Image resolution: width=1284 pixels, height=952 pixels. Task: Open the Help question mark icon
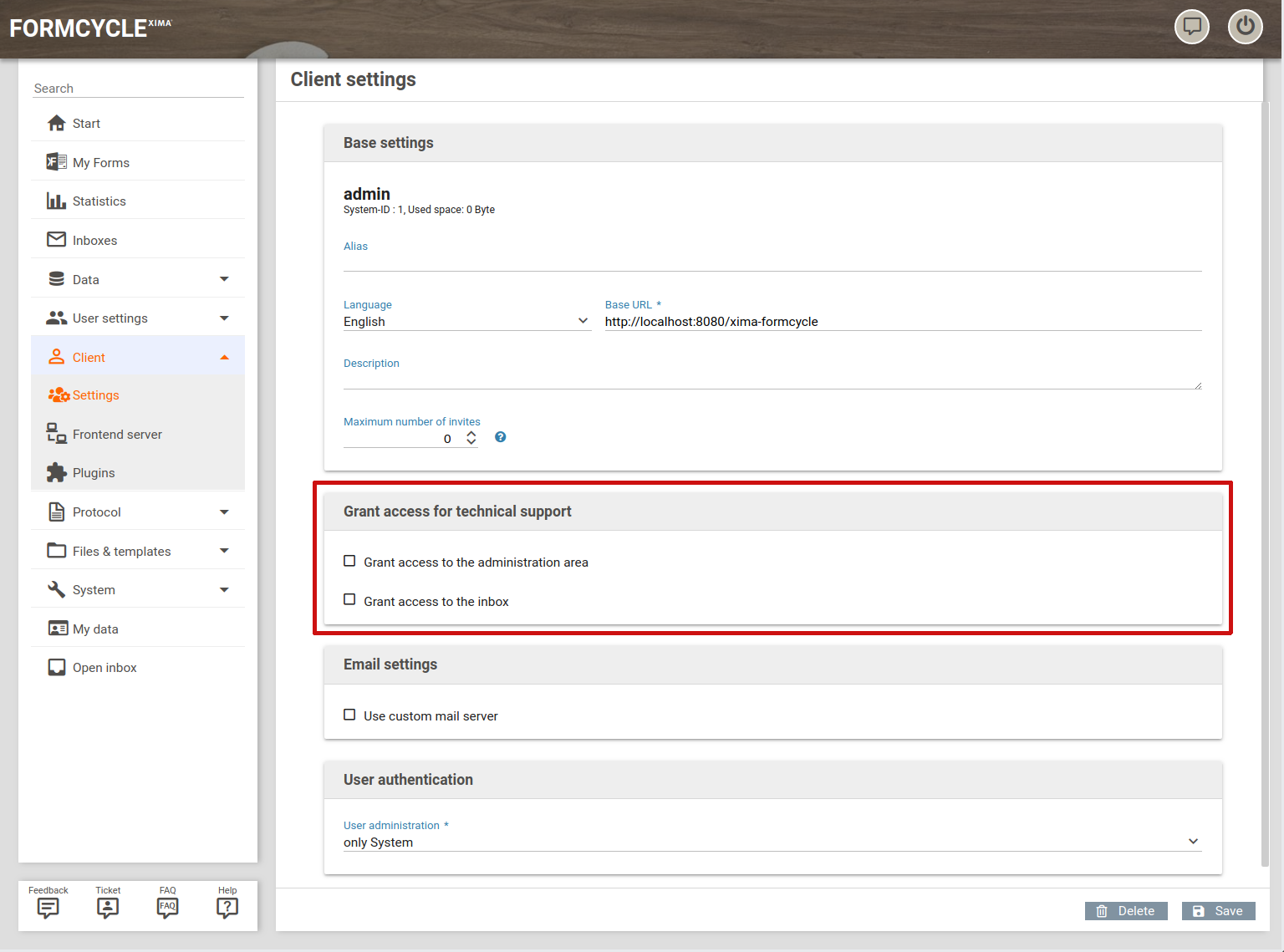coord(227,908)
